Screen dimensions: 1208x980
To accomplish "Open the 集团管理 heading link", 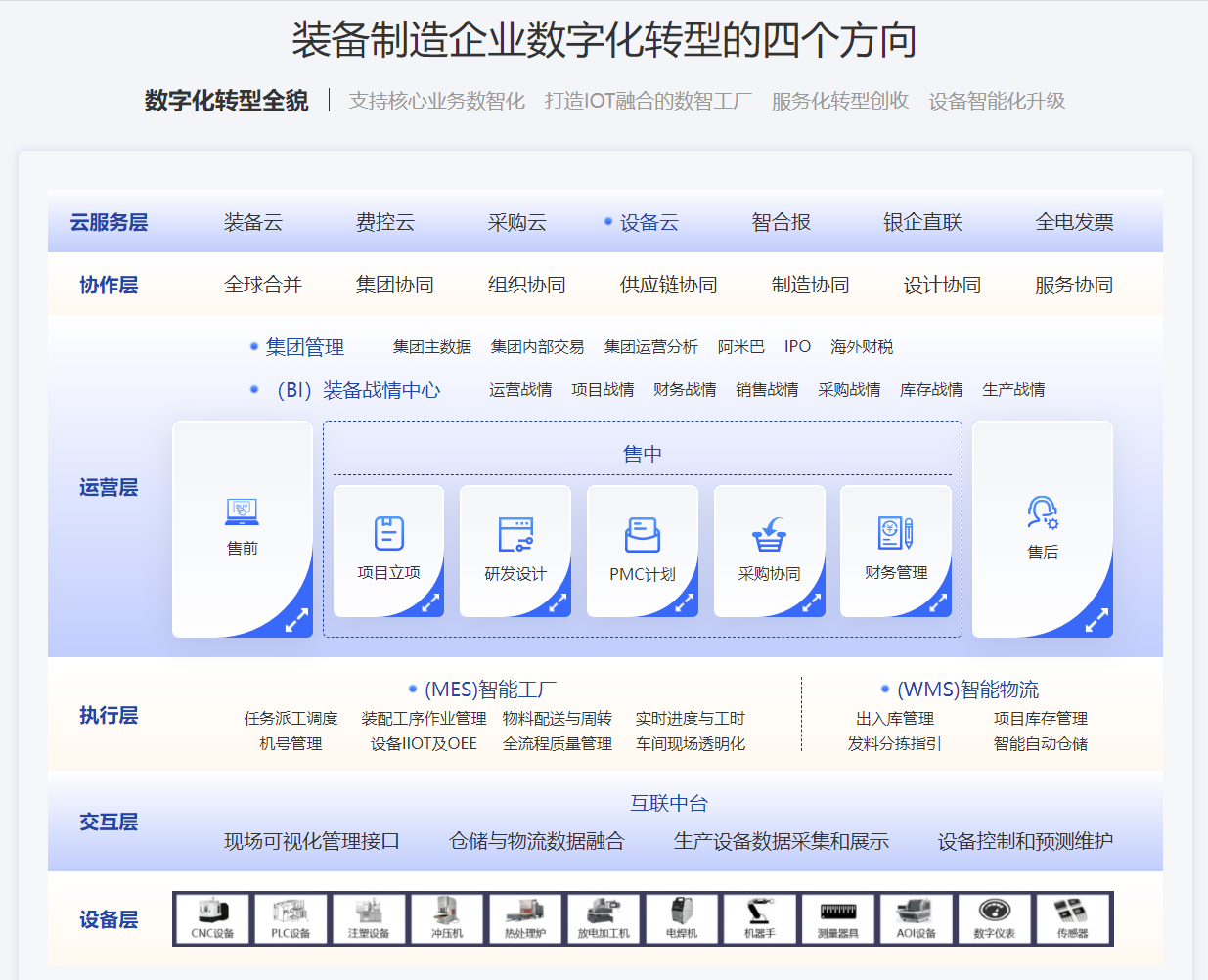I will click(x=305, y=347).
